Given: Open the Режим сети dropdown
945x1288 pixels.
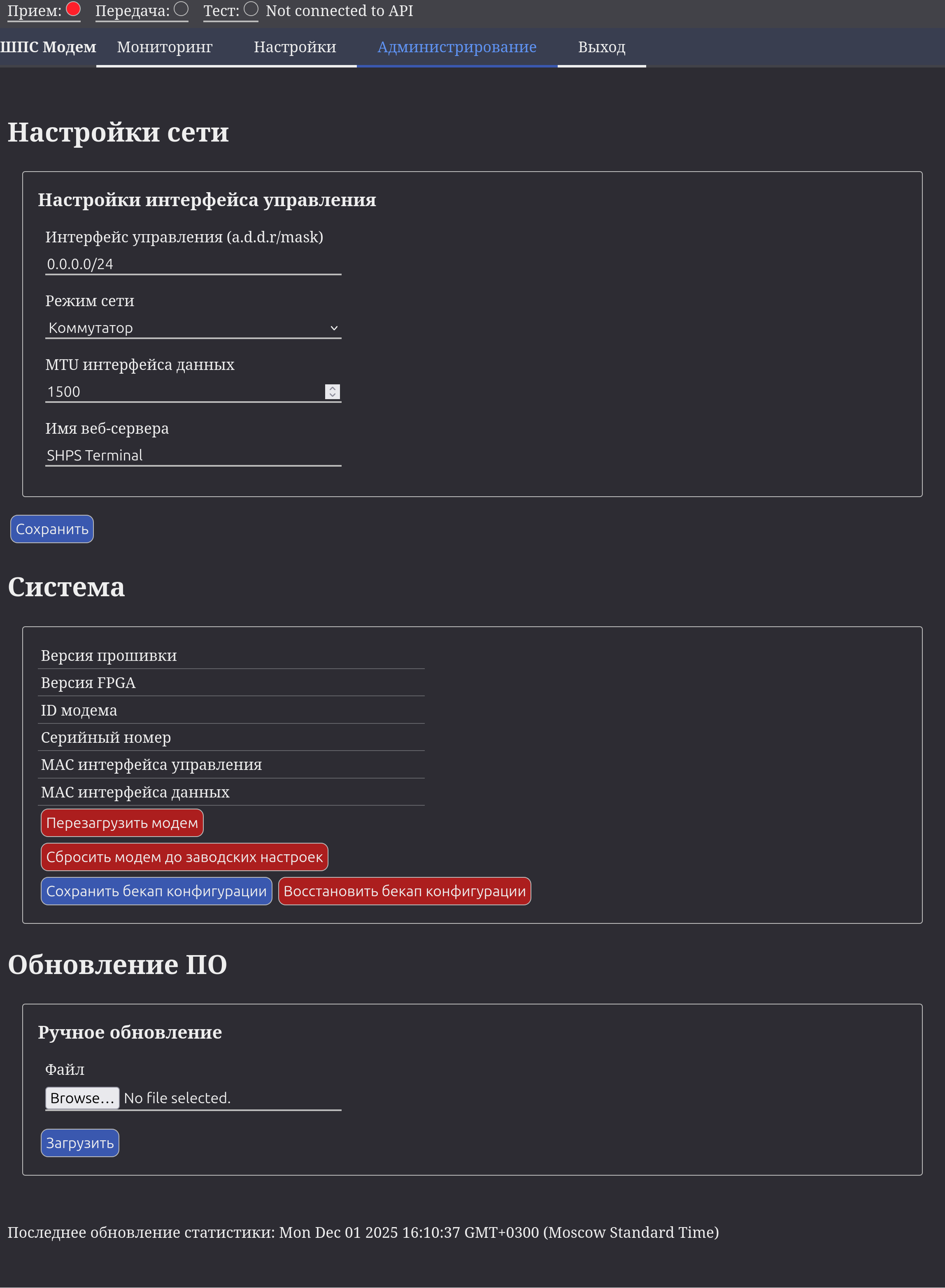Looking at the screenshot, I should [193, 328].
